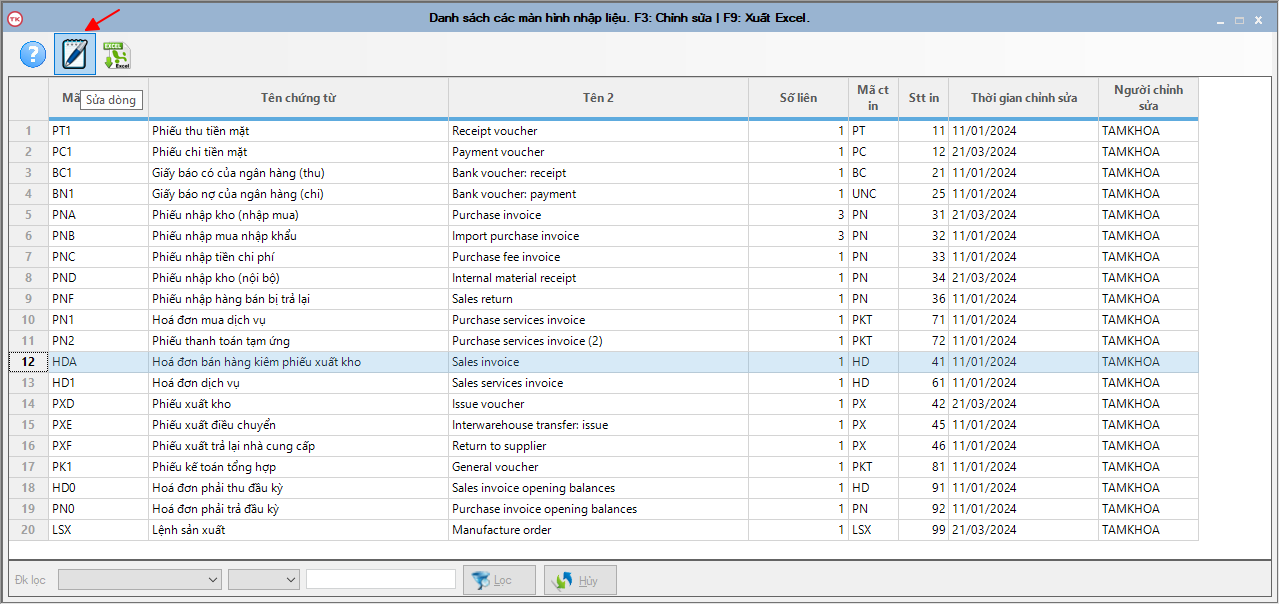Open the first filter condition dropdown
The image size is (1280, 605).
pyautogui.click(x=140, y=579)
